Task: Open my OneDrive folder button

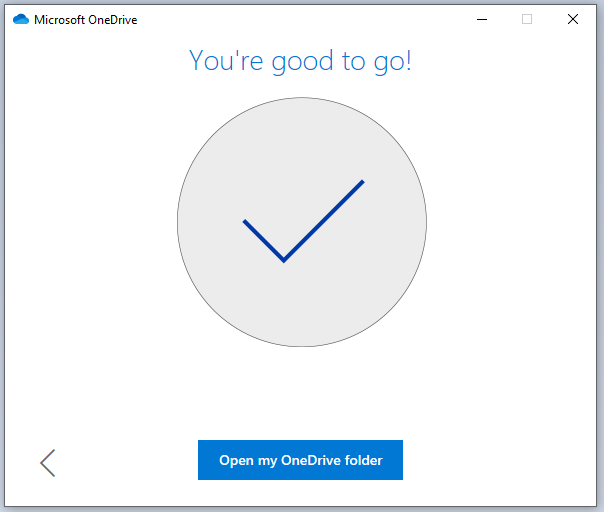Action: (x=300, y=460)
